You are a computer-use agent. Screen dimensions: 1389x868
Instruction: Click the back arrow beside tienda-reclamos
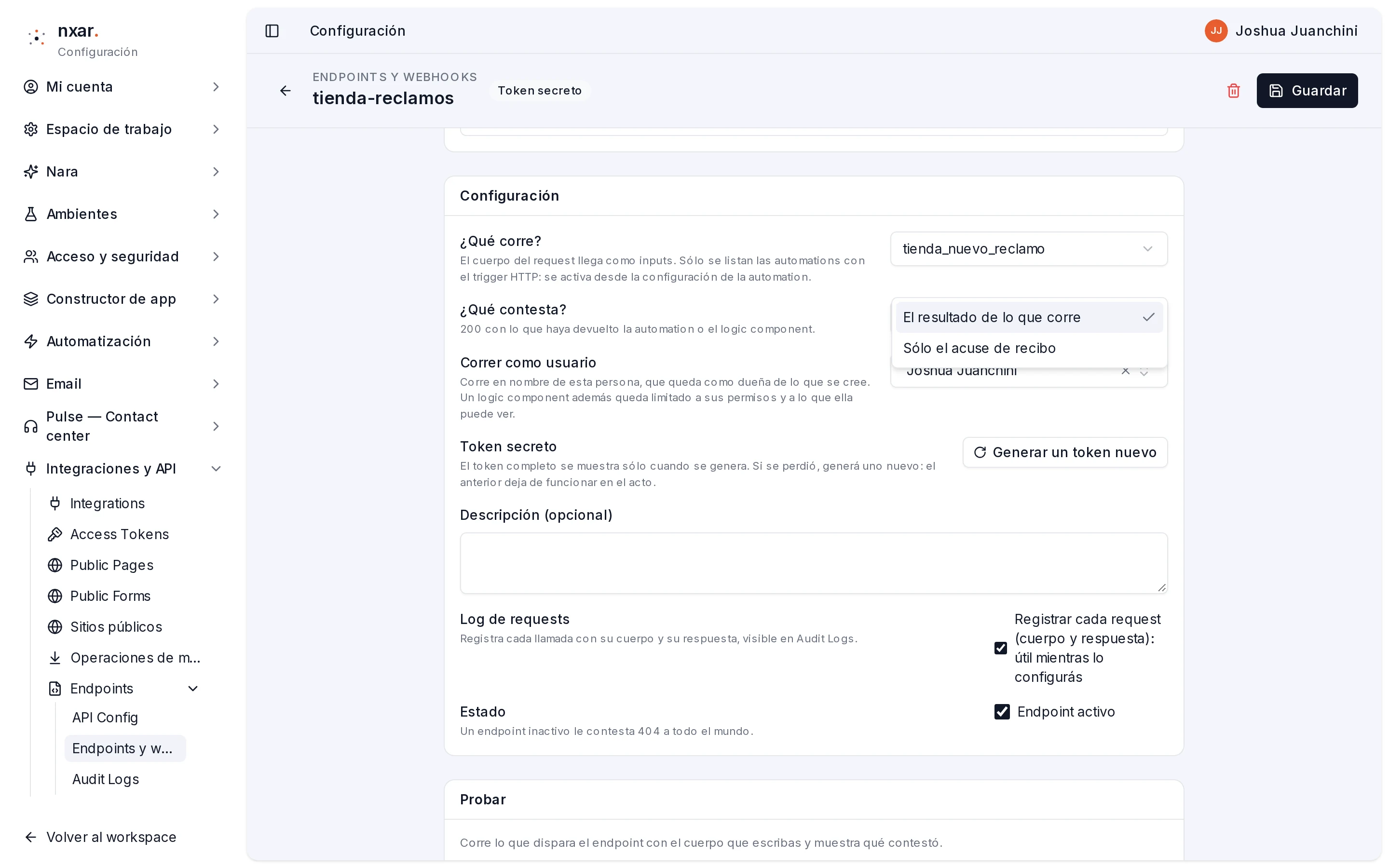[x=285, y=91]
